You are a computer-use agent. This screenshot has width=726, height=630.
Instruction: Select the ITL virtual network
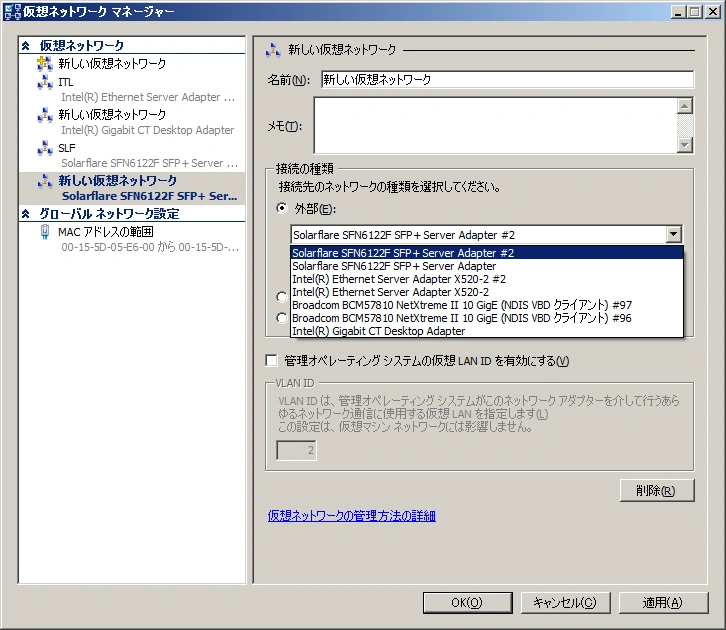pyautogui.click(x=132, y=89)
